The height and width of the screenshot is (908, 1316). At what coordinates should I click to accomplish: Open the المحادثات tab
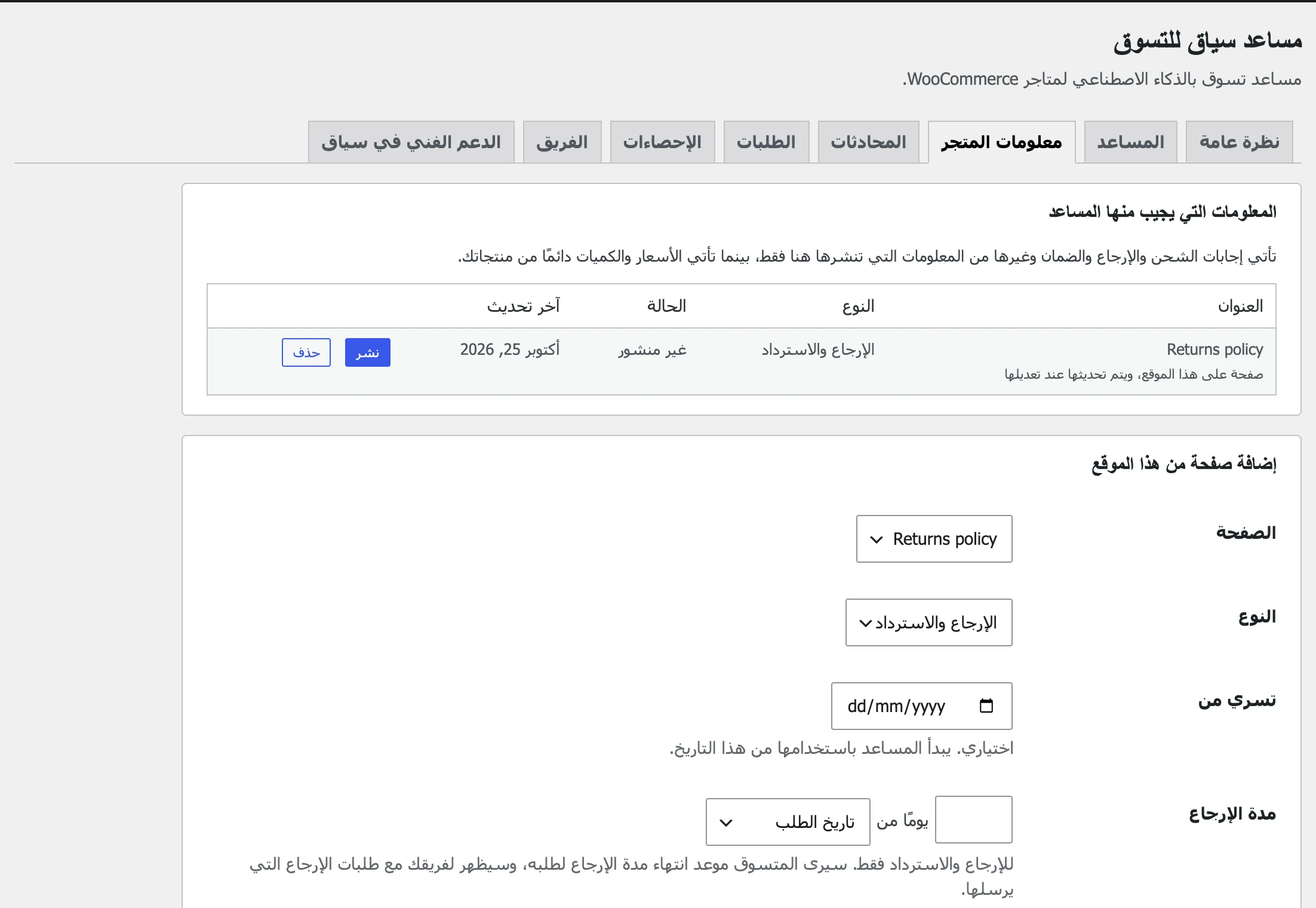[868, 142]
